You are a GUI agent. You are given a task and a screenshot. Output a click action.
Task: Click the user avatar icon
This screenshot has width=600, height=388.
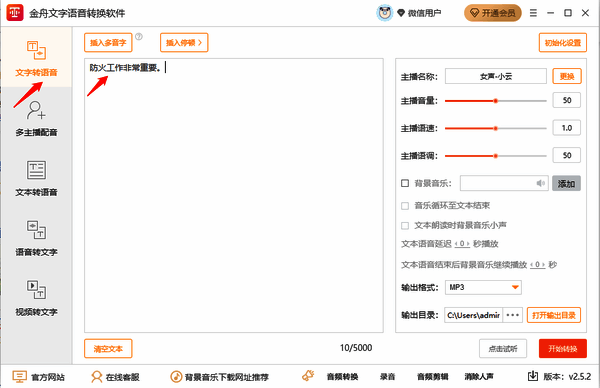(385, 13)
